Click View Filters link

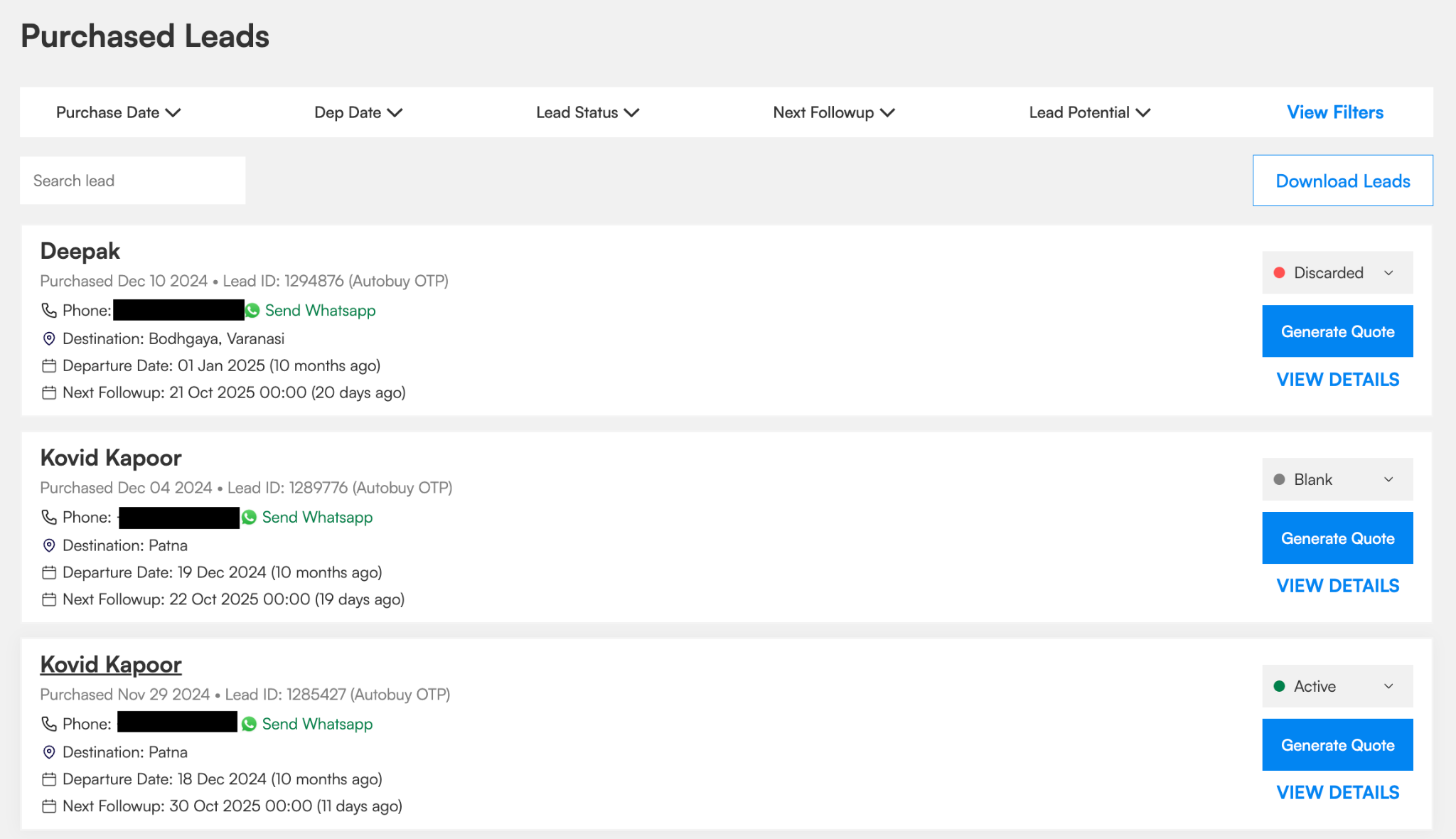pos(1334,112)
